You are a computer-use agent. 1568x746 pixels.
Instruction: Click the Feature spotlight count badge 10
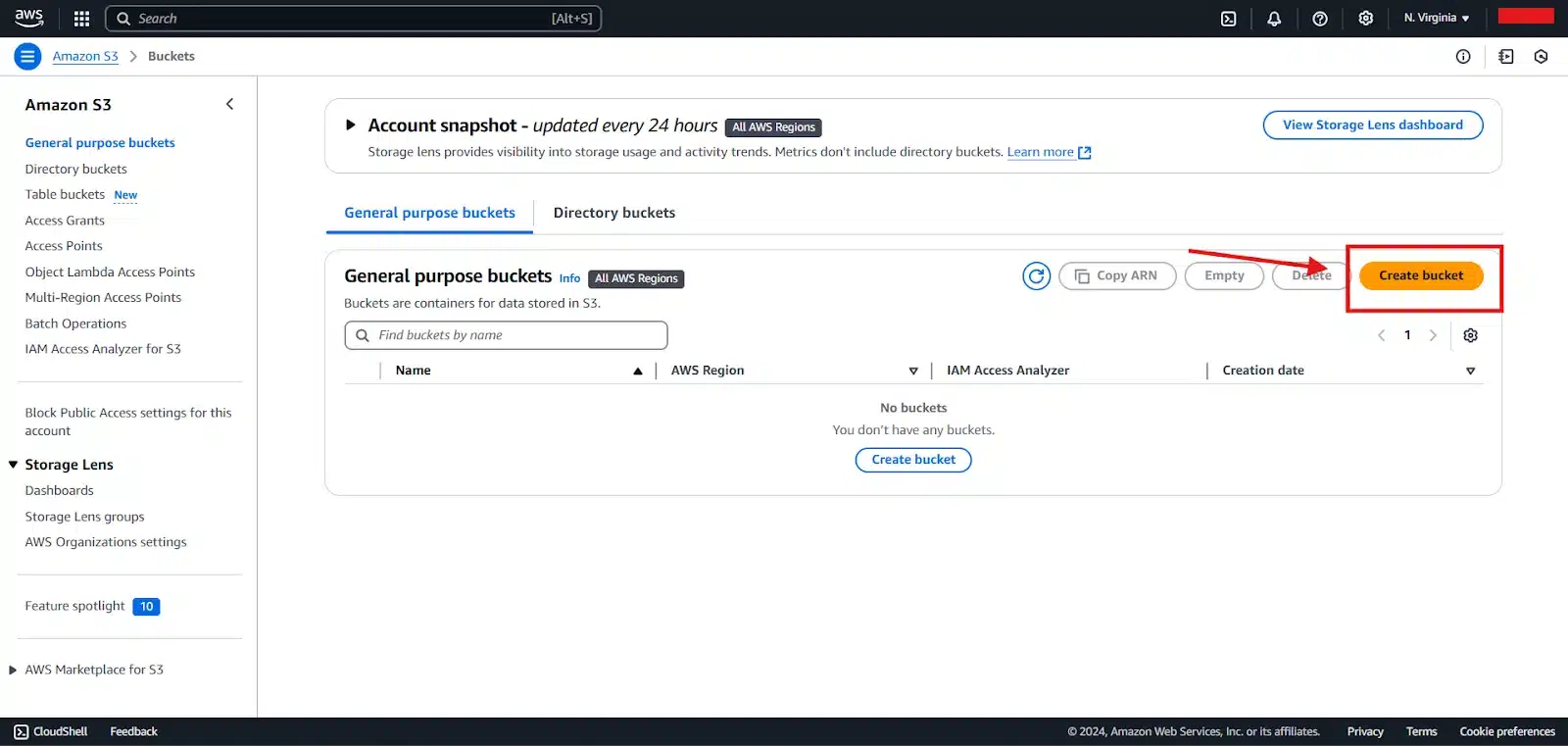(x=146, y=607)
